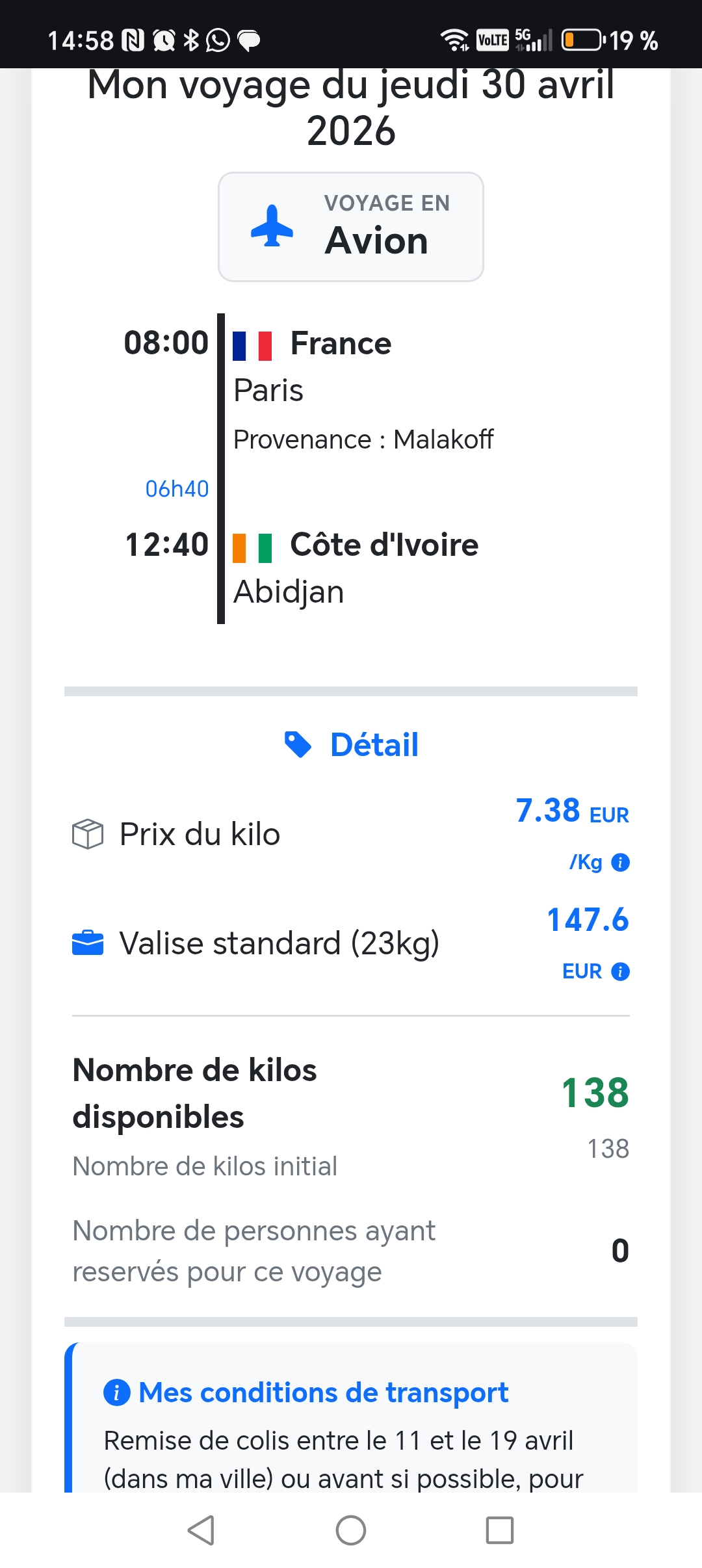Tap the blue tag icon beside Détail

298,744
